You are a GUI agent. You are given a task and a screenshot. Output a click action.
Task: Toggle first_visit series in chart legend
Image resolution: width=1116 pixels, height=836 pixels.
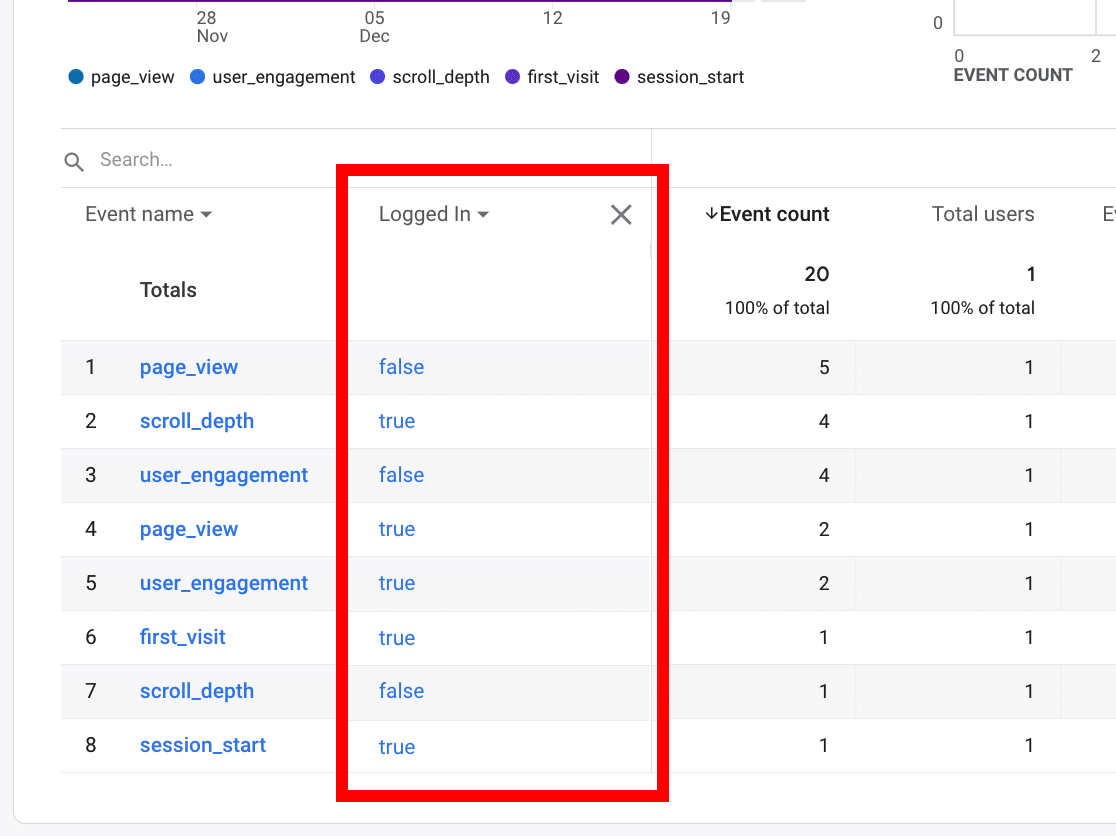tap(552, 77)
